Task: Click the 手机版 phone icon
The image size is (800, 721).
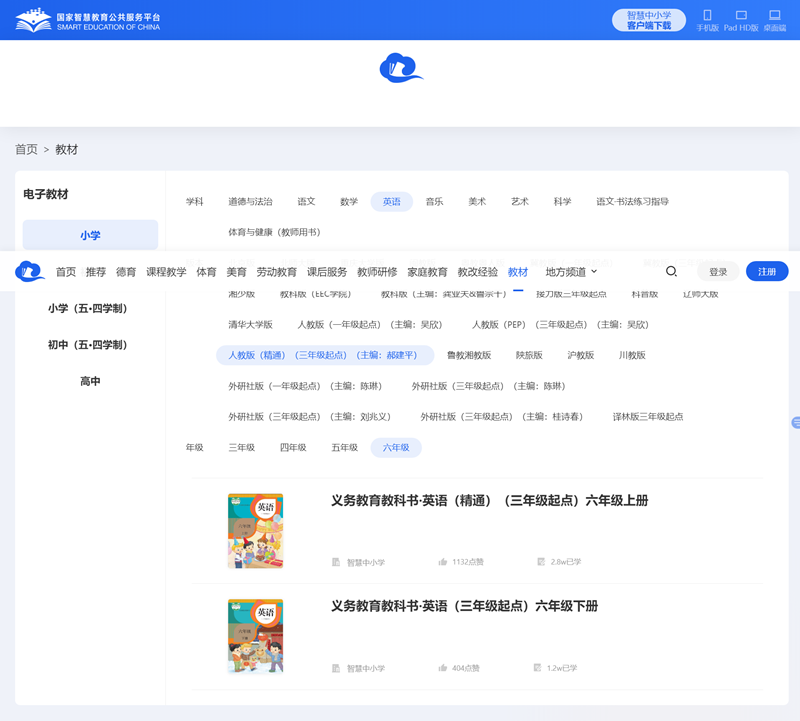Action: click(707, 16)
